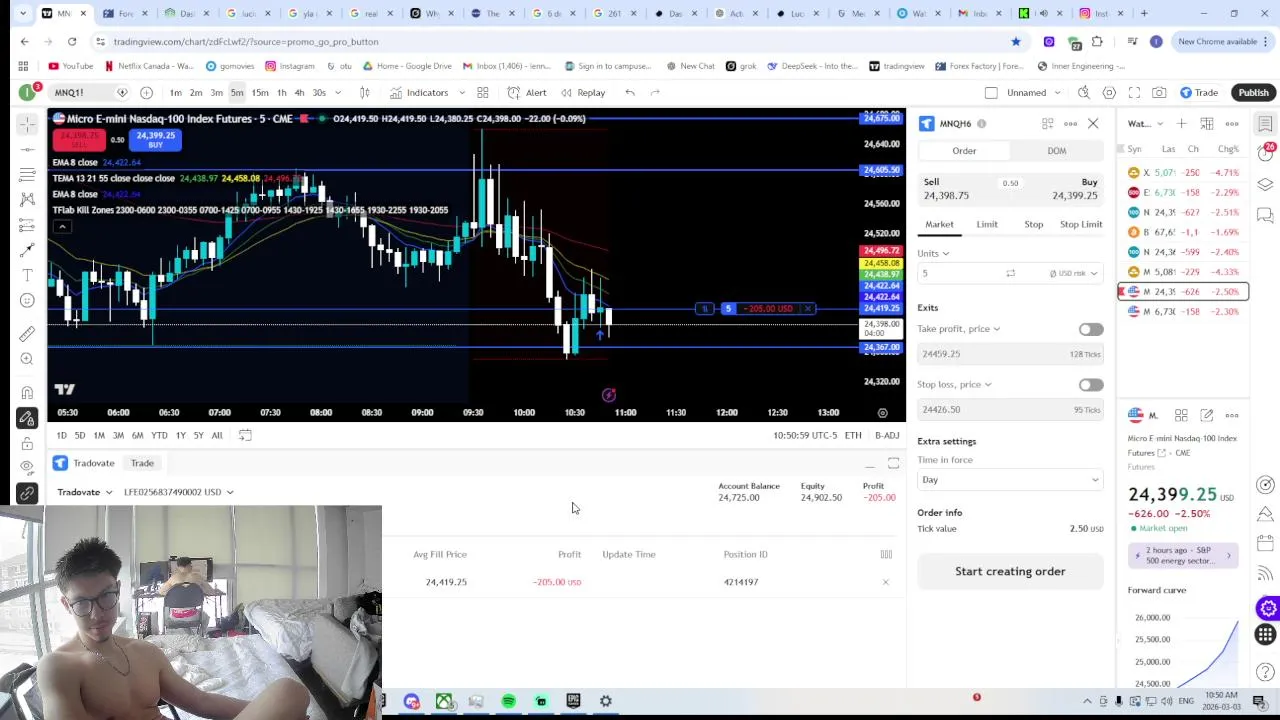This screenshot has width=1280, height=720.
Task: Enter fullscreen mode
Action: (1134, 93)
